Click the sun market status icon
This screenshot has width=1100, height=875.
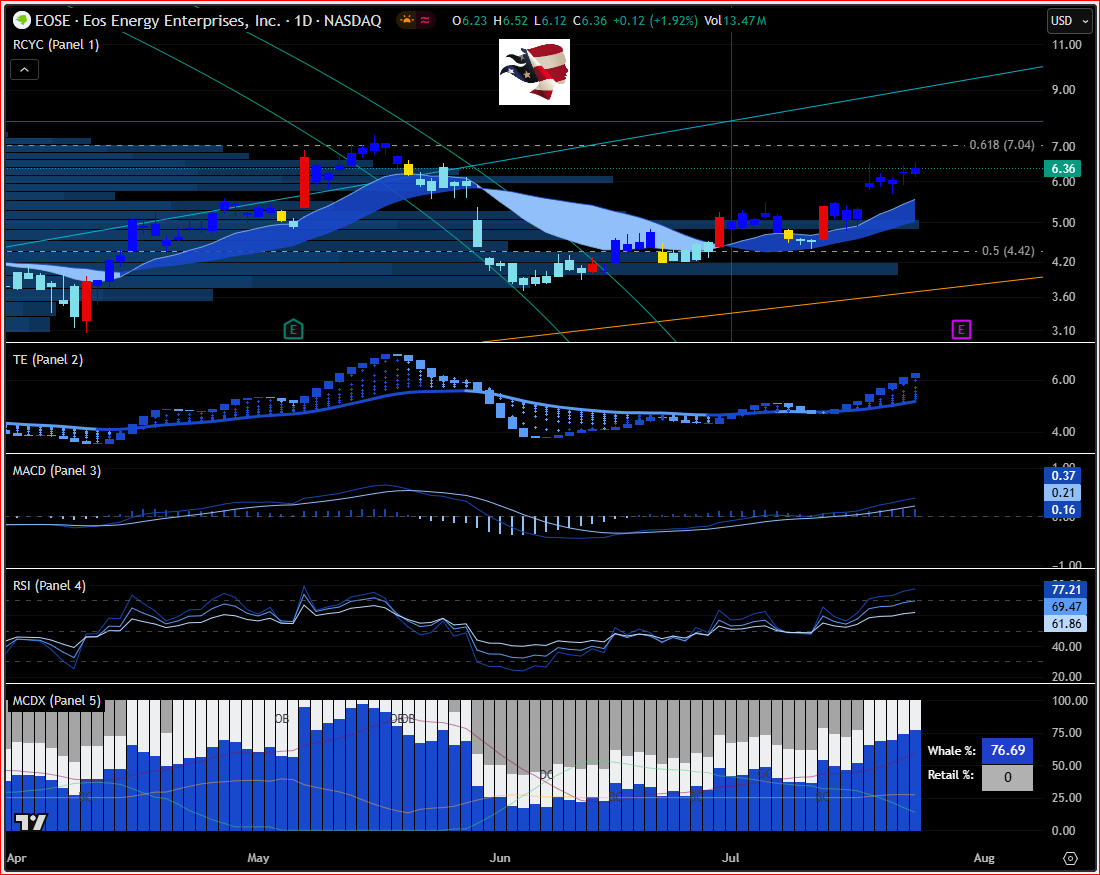[x=406, y=20]
